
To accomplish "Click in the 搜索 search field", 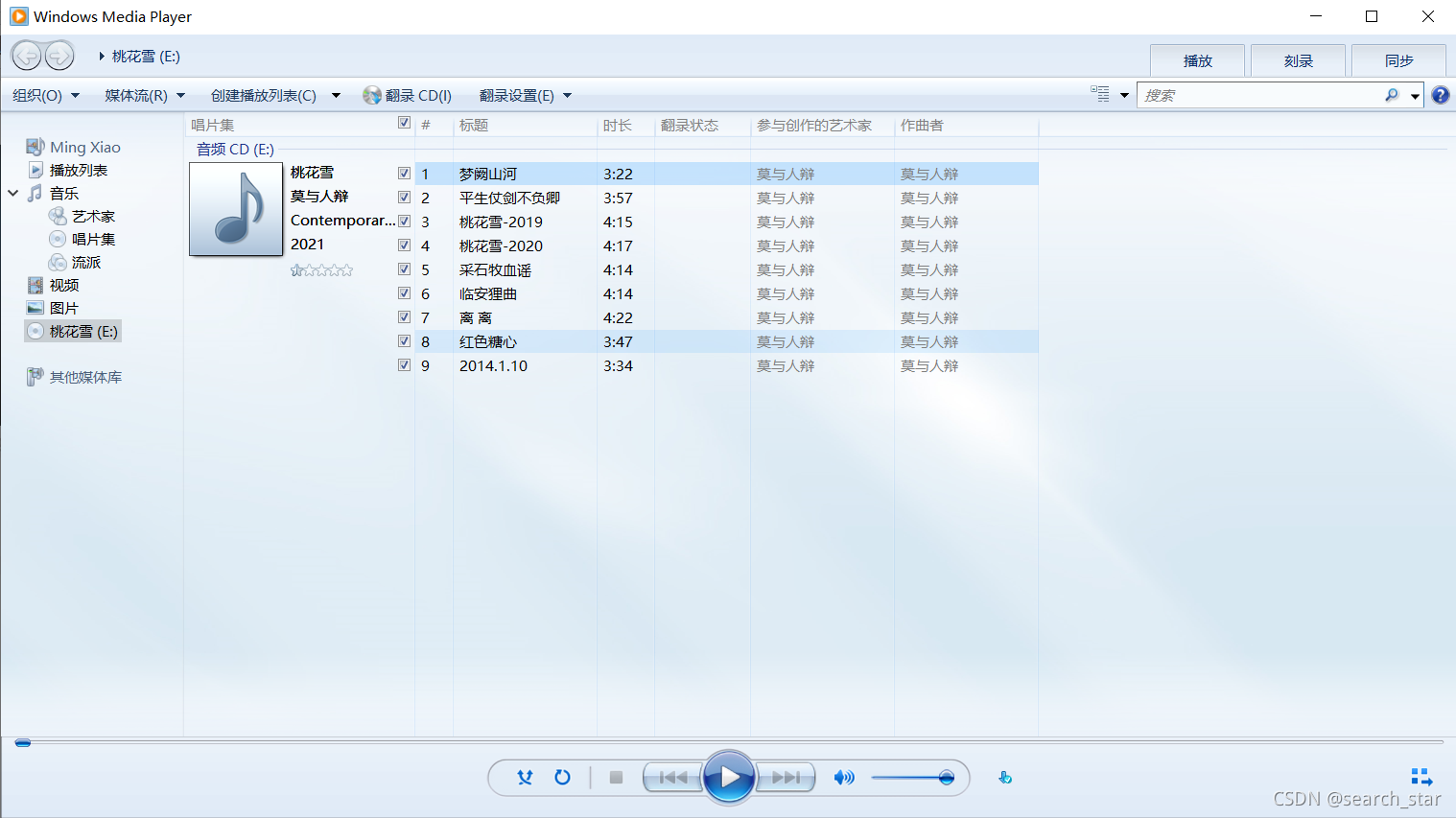I will coord(1259,95).
